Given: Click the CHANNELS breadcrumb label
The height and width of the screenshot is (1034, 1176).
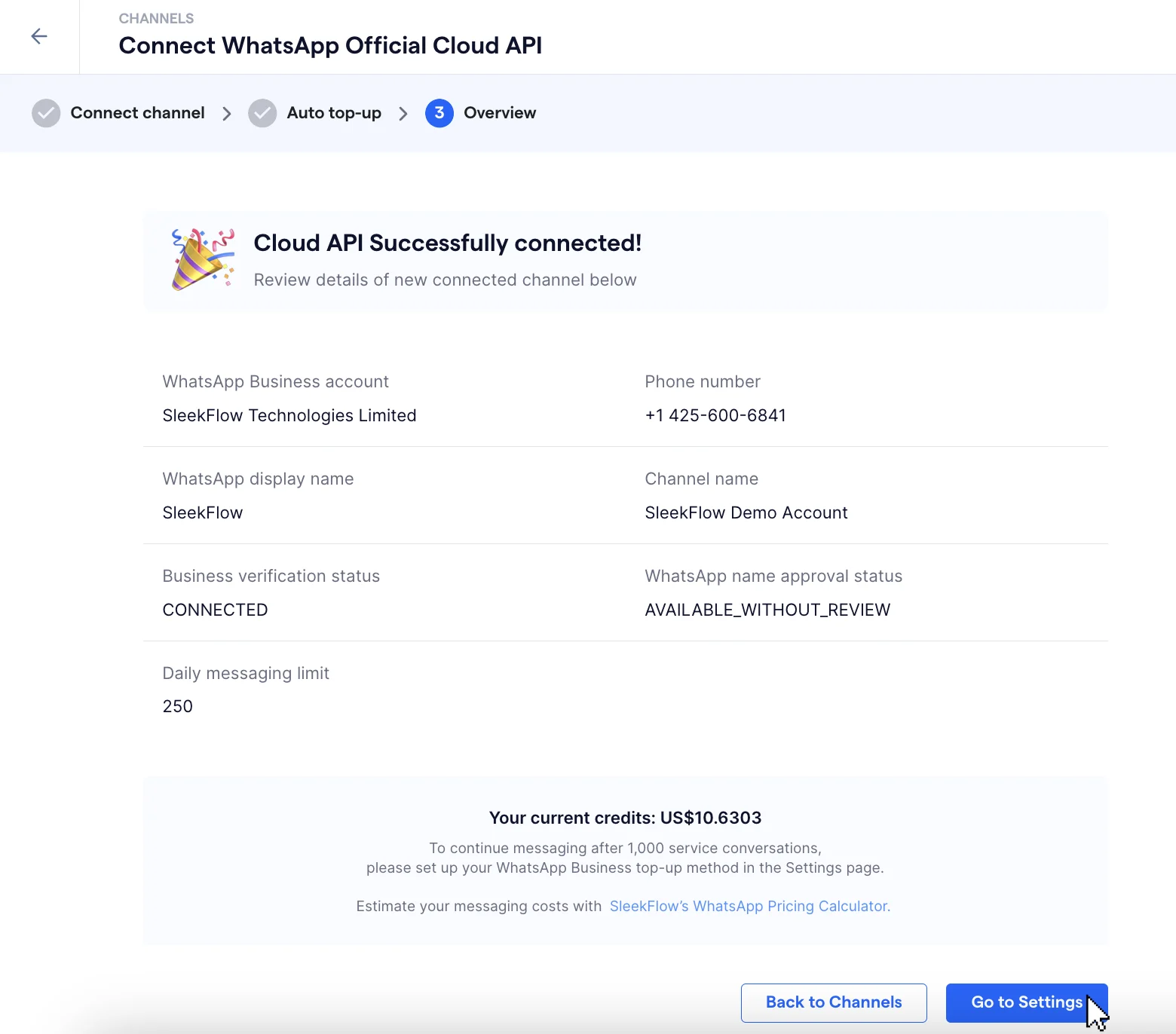Looking at the screenshot, I should click(x=155, y=18).
